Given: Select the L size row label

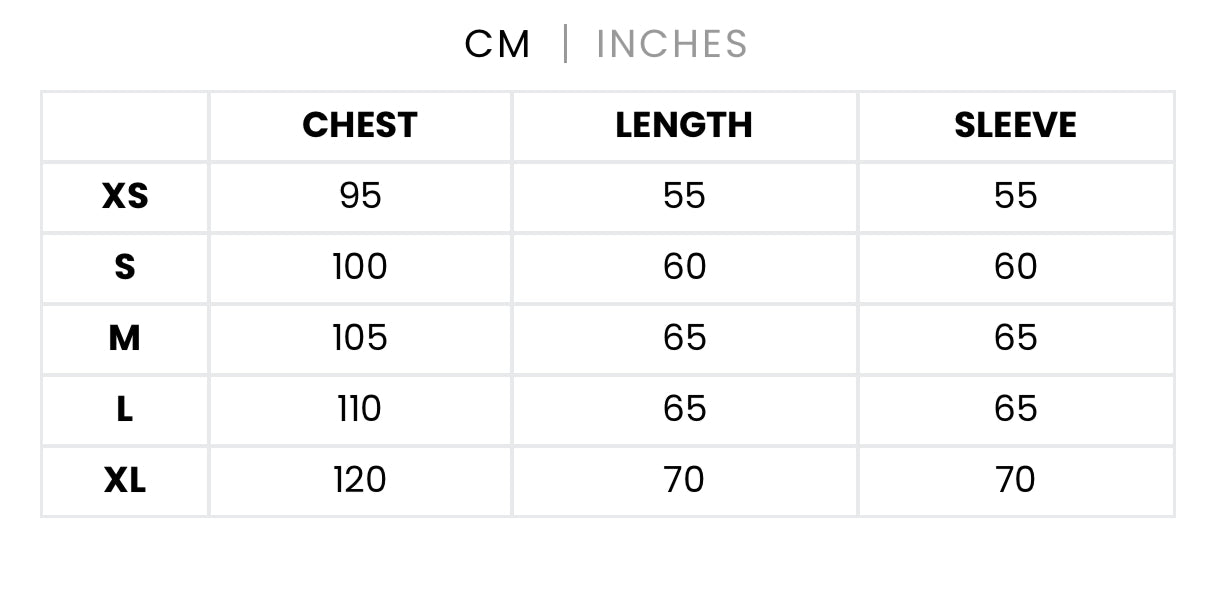Looking at the screenshot, I should 125,409.
